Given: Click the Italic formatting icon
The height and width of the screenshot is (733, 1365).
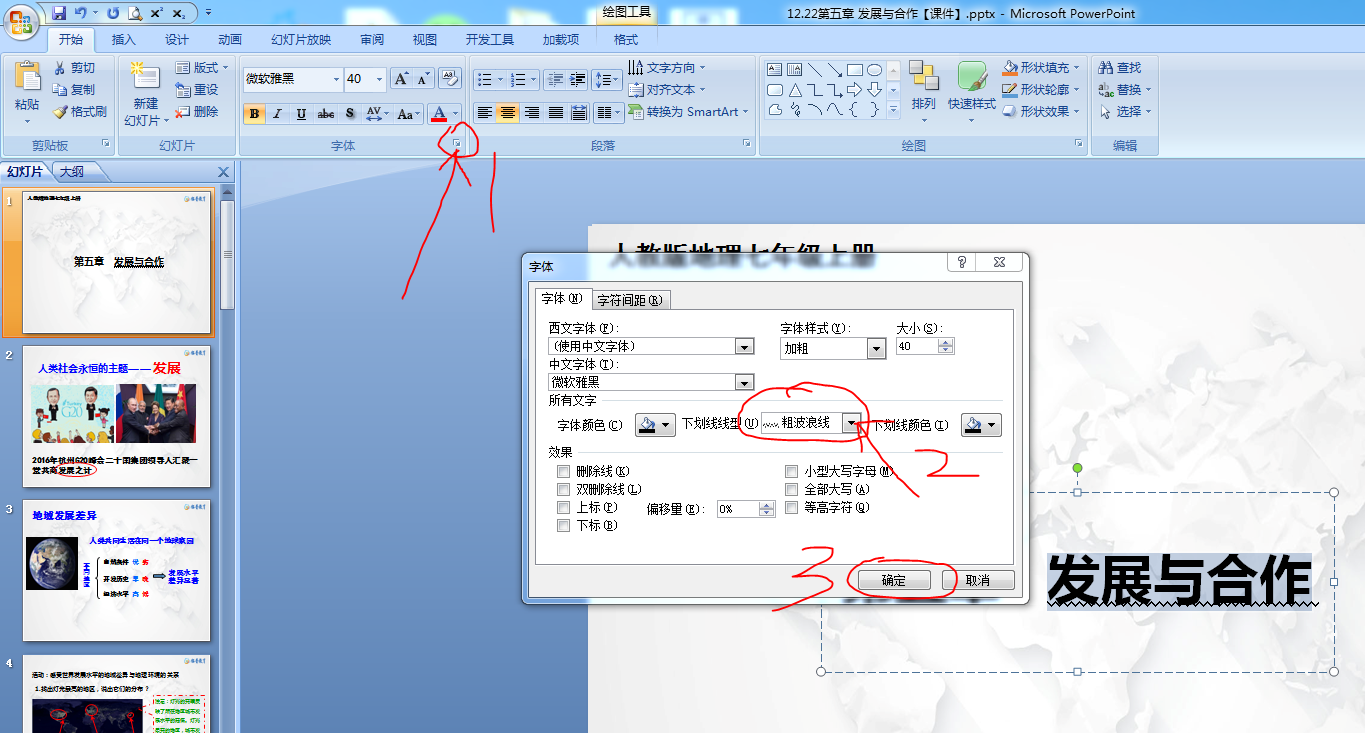Looking at the screenshot, I should [x=276, y=113].
